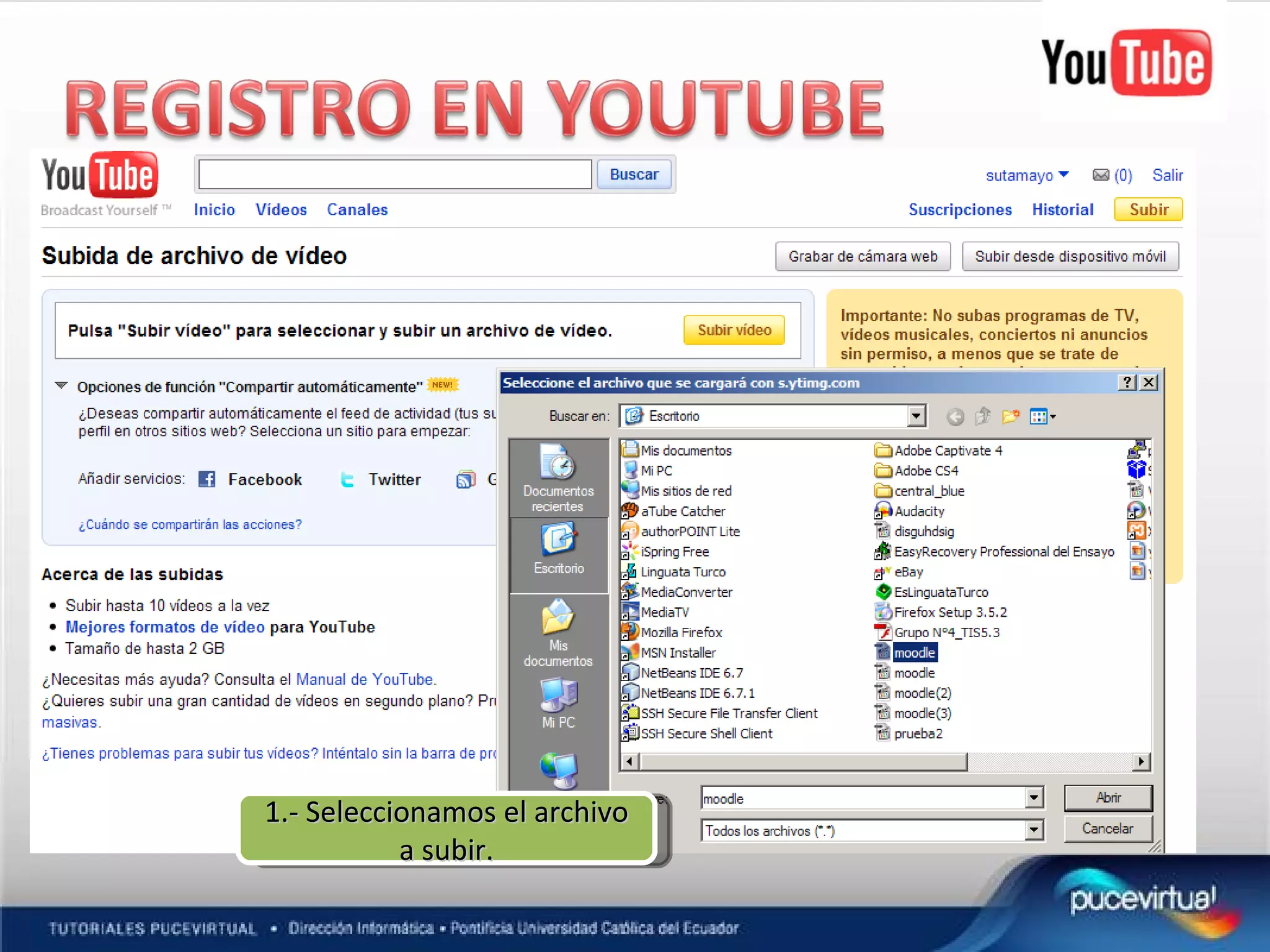The width and height of the screenshot is (1270, 952).
Task: Open Mis documentos in places bar
Action: coord(558,633)
